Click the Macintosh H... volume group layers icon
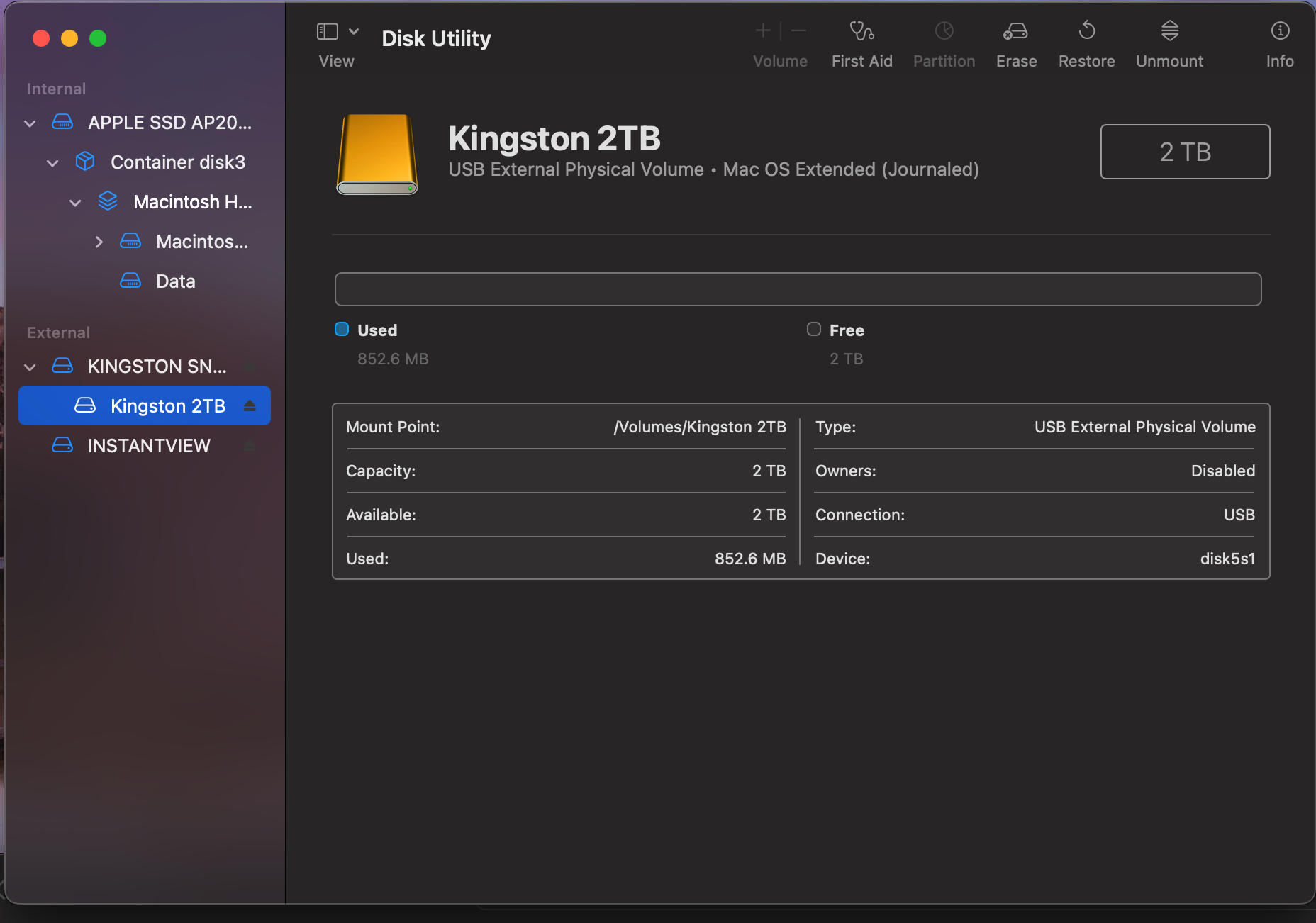Image resolution: width=1316 pixels, height=923 pixels. click(108, 201)
